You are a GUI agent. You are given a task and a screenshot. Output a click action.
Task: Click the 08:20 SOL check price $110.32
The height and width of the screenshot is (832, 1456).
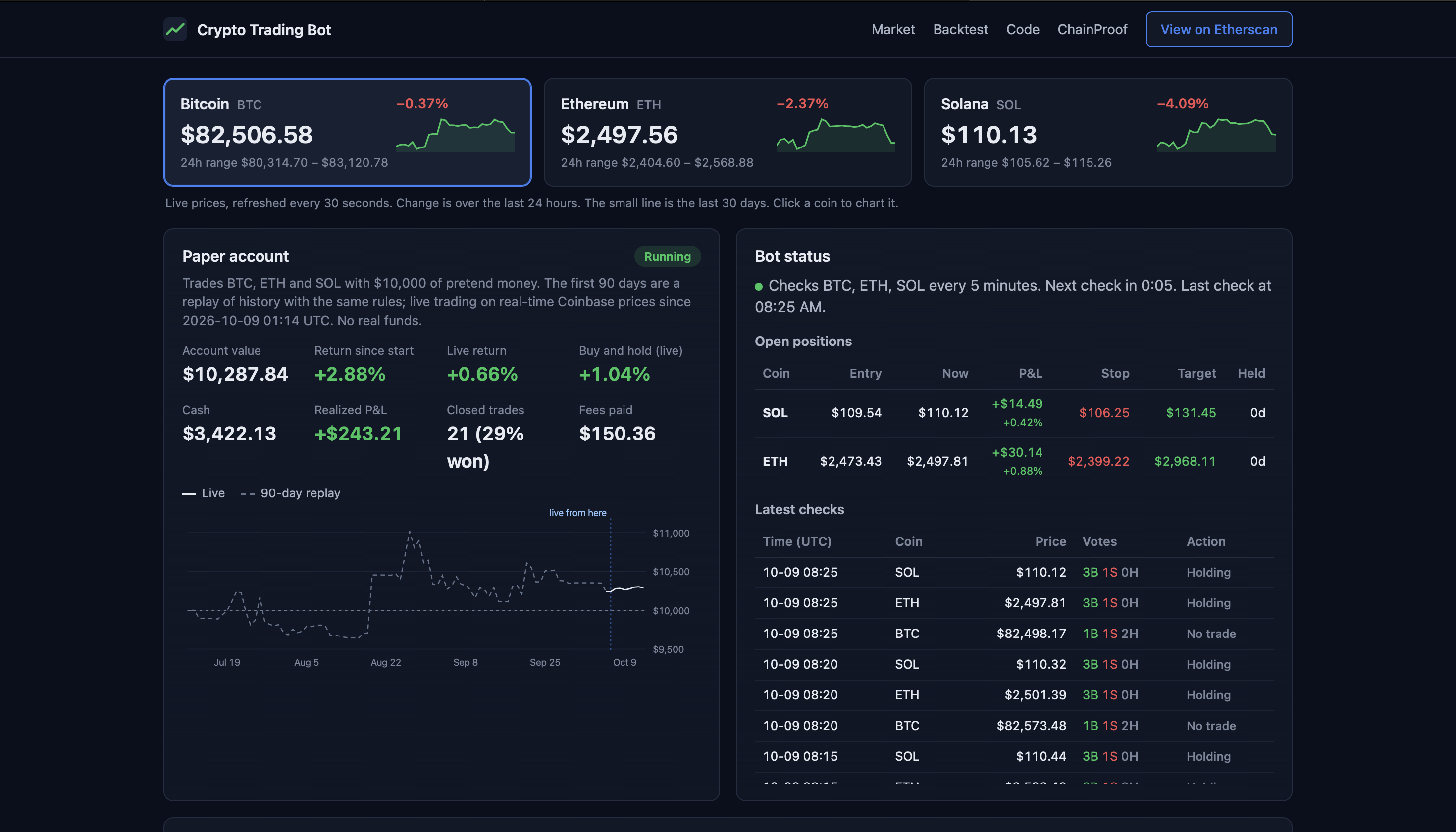(1041, 665)
